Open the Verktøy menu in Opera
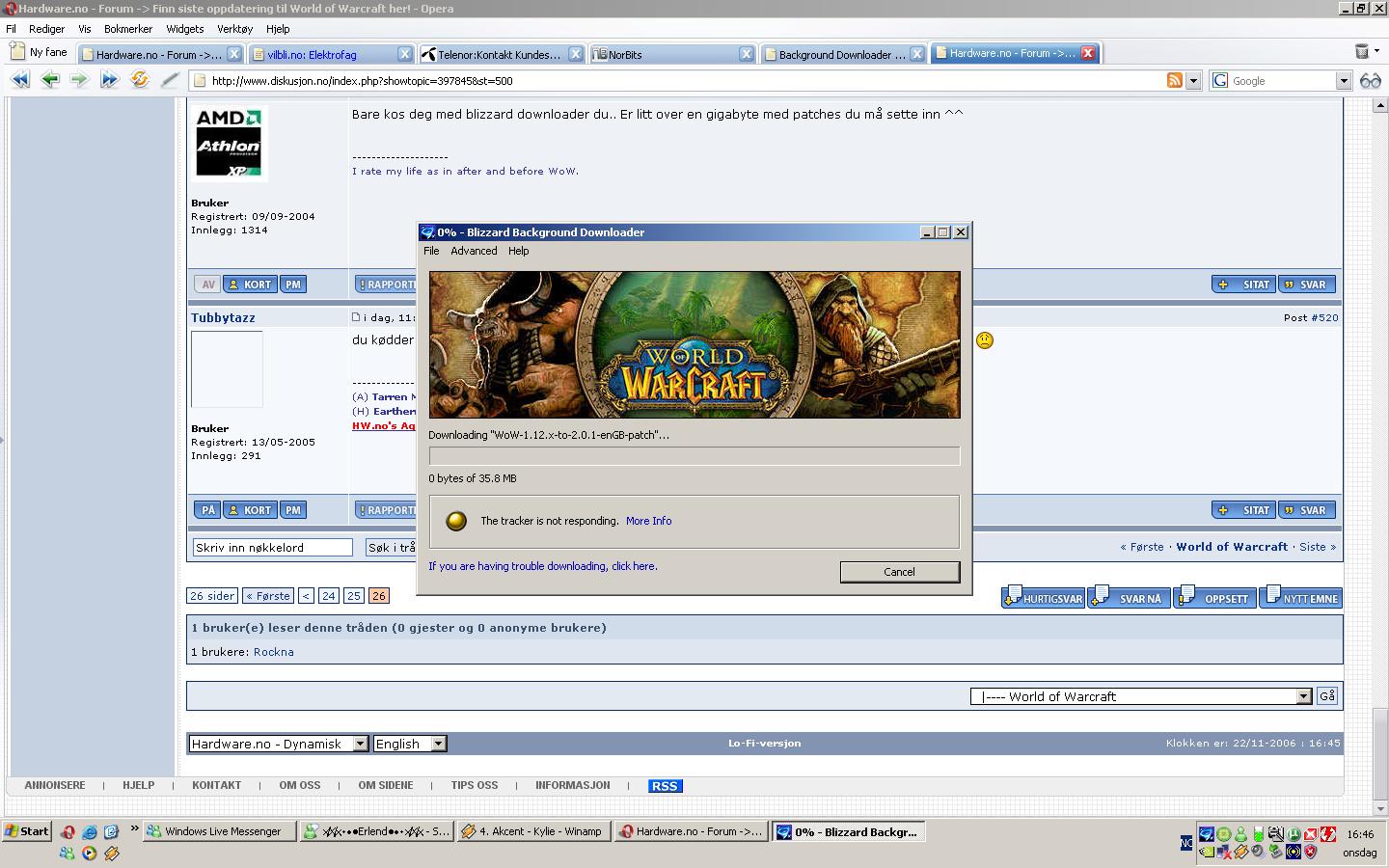This screenshot has height=868, width=1389. pyautogui.click(x=235, y=29)
